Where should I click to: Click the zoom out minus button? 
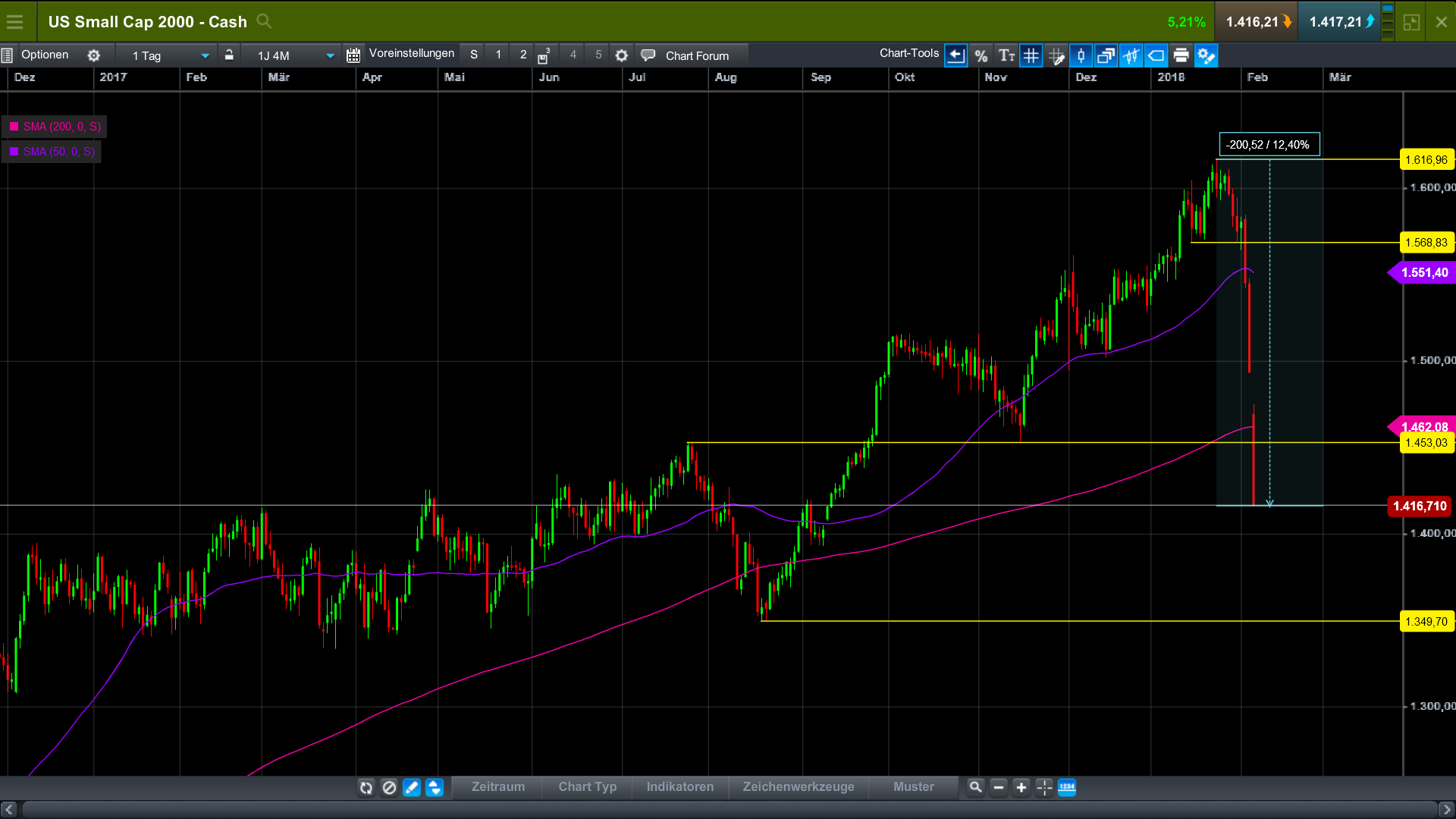tap(999, 787)
